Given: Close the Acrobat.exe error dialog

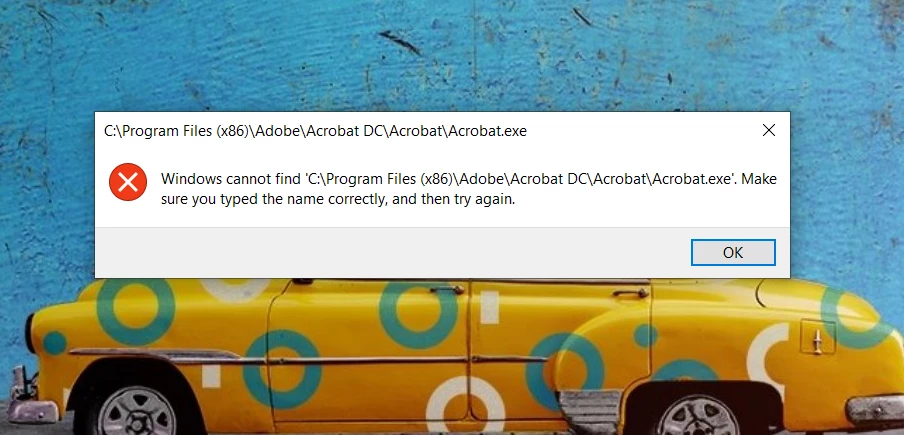Looking at the screenshot, I should point(769,131).
